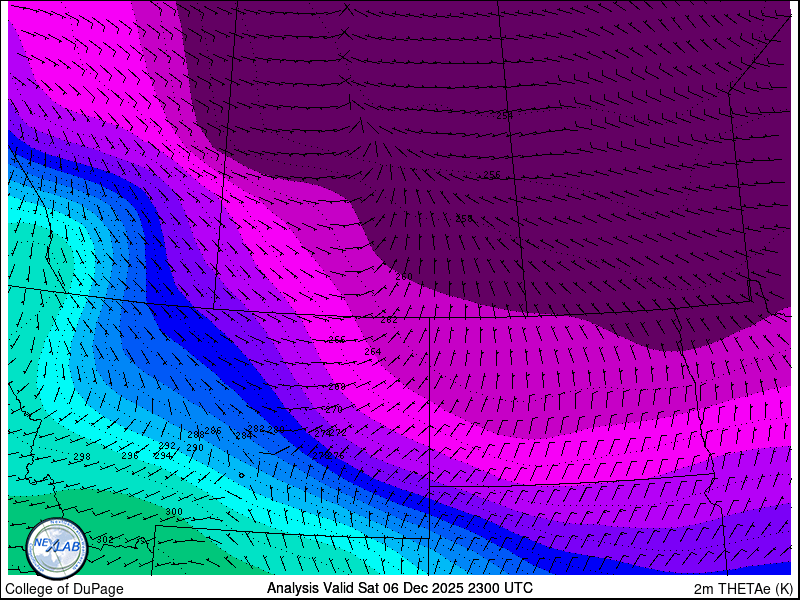Click the 262 contour label
The width and height of the screenshot is (800, 600).
pos(389,320)
